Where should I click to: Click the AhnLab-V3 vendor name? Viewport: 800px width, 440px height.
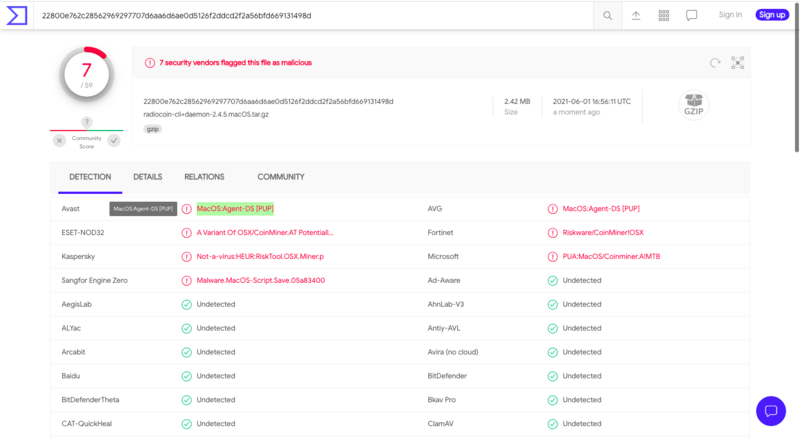coord(445,304)
